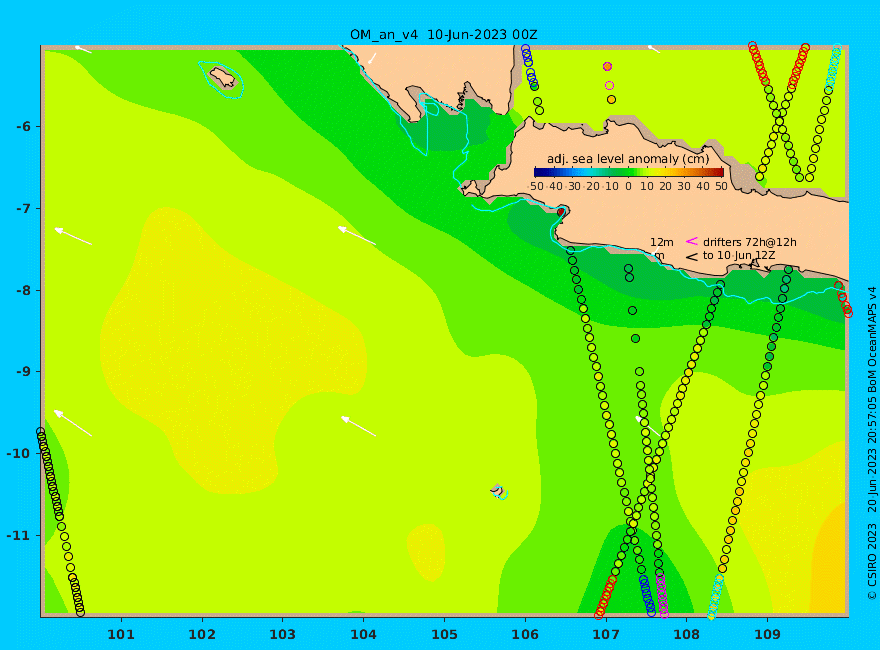
Task: Click longitude axis label '107'
Action: (x=606, y=635)
